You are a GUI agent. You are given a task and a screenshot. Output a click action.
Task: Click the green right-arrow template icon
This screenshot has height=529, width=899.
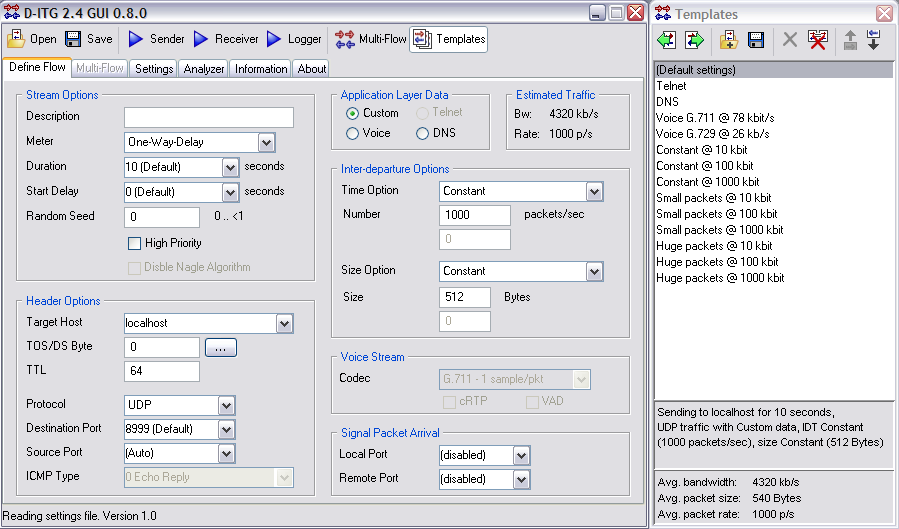pos(694,40)
